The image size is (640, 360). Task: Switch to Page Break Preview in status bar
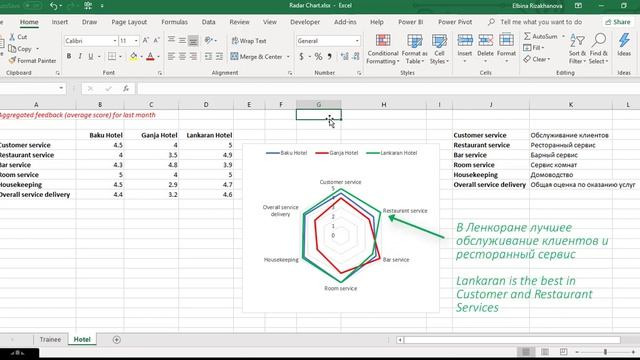pos(564,352)
